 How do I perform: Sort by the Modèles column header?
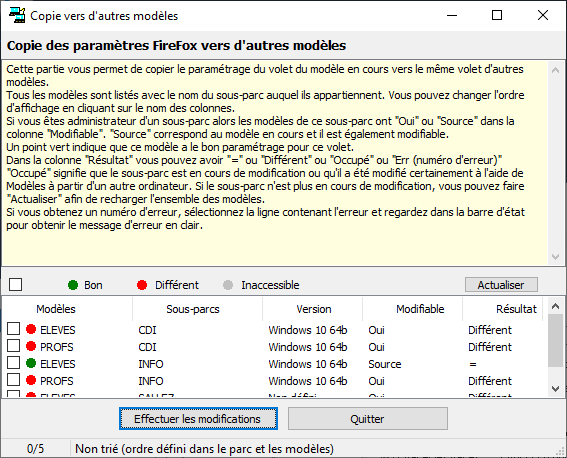click(67, 309)
